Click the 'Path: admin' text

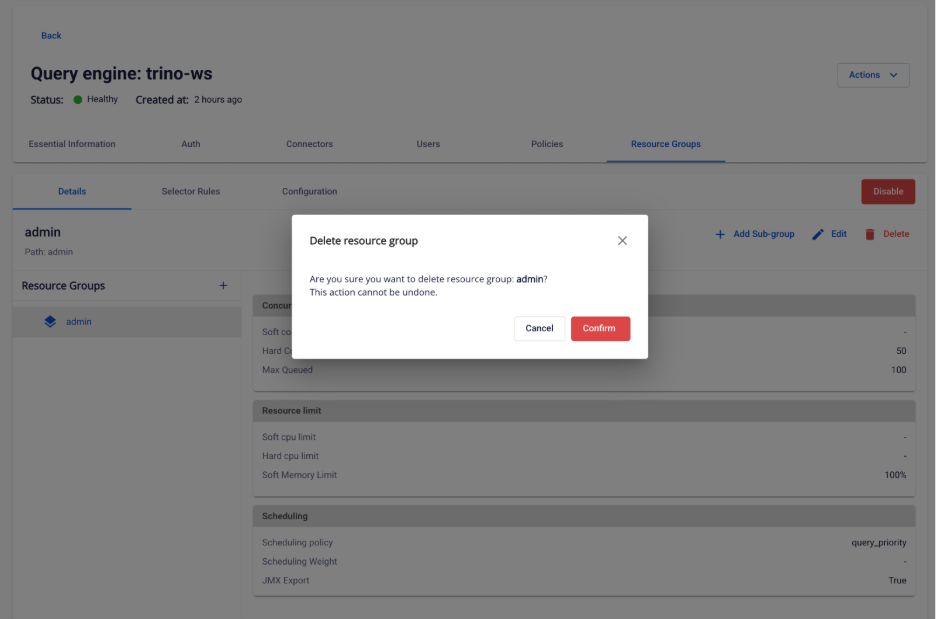[48, 252]
